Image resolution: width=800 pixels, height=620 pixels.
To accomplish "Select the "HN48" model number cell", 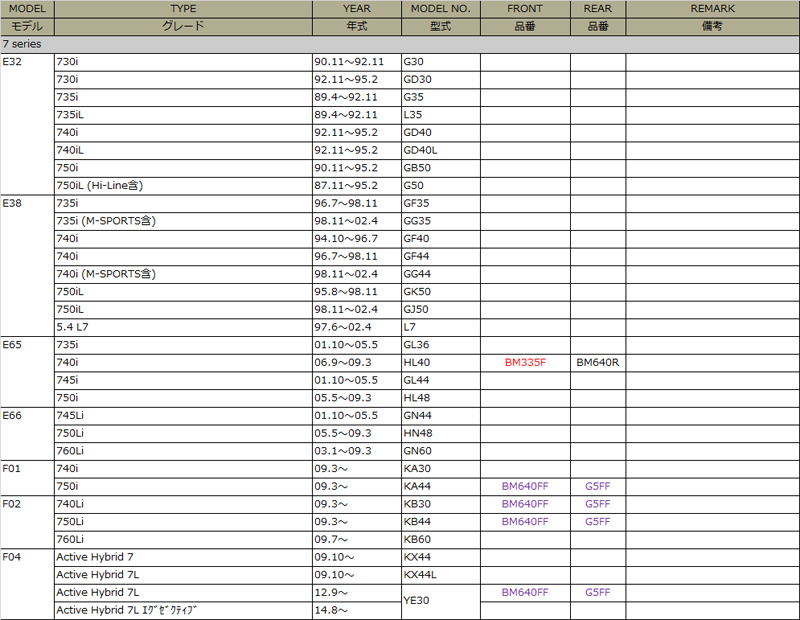I will pos(441,433).
